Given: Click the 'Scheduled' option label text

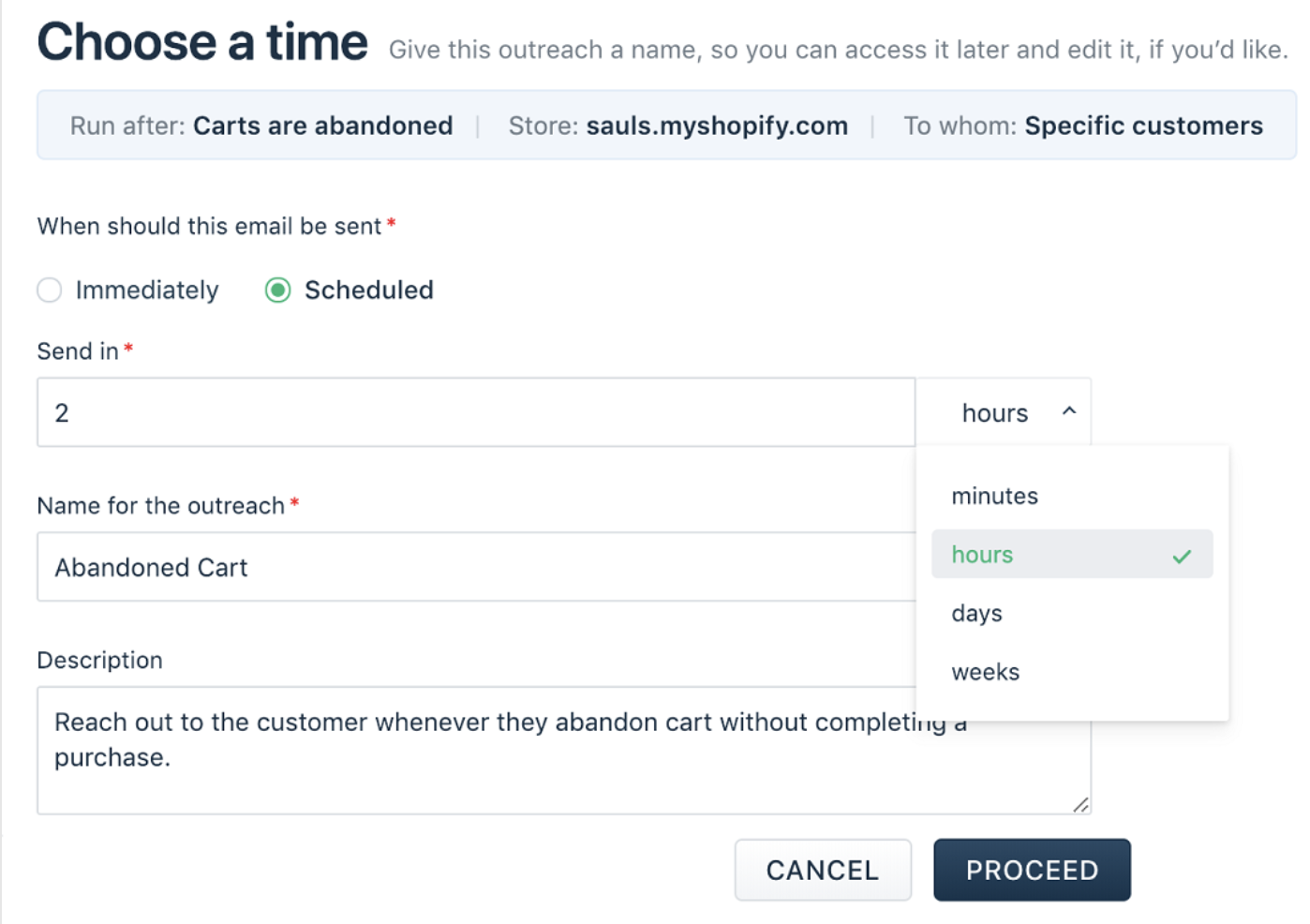Looking at the screenshot, I should point(369,291).
